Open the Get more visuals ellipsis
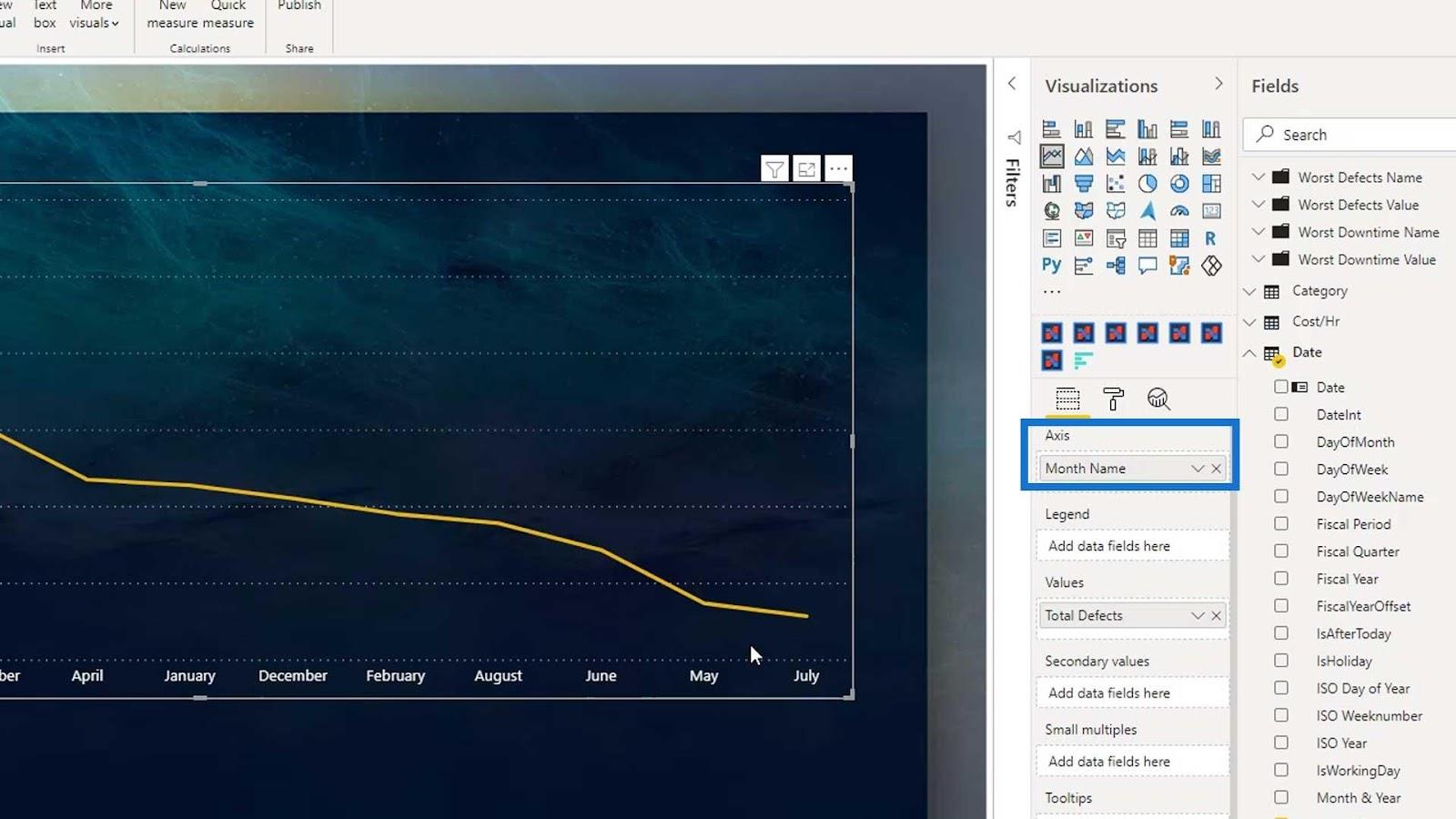The image size is (1456, 819). click(1052, 292)
